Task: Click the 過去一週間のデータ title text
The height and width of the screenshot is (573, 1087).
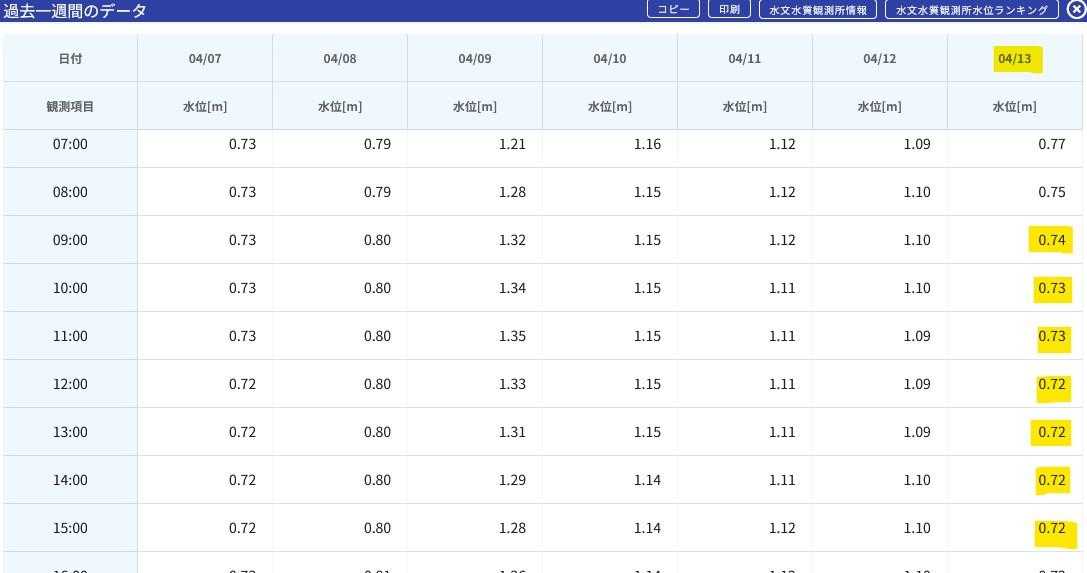Action: (75, 11)
